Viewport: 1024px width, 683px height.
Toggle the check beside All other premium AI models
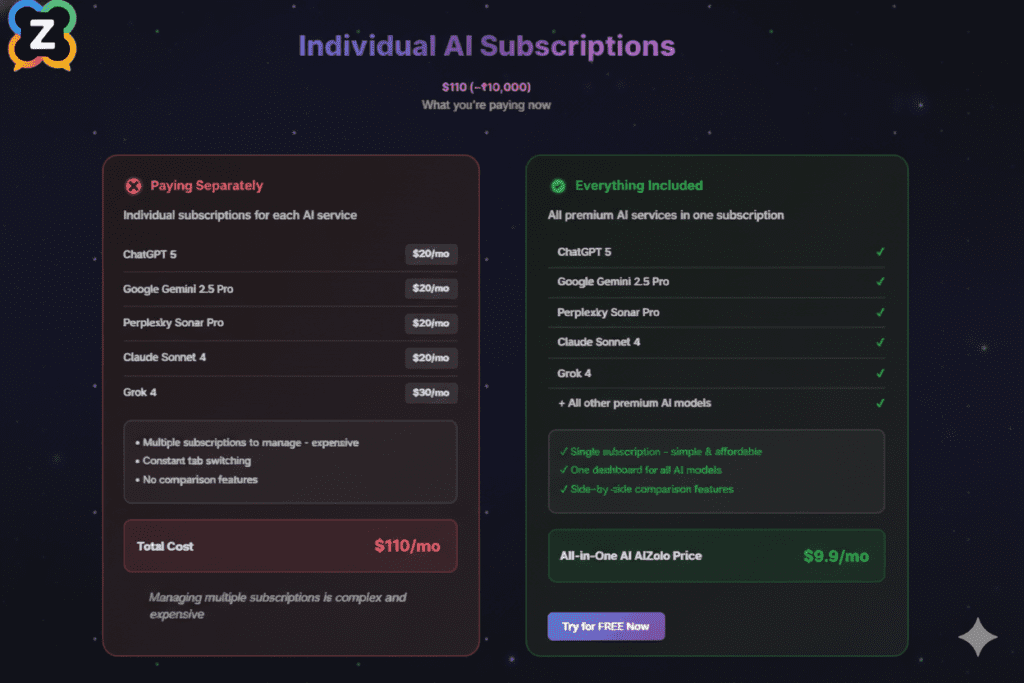click(x=880, y=403)
